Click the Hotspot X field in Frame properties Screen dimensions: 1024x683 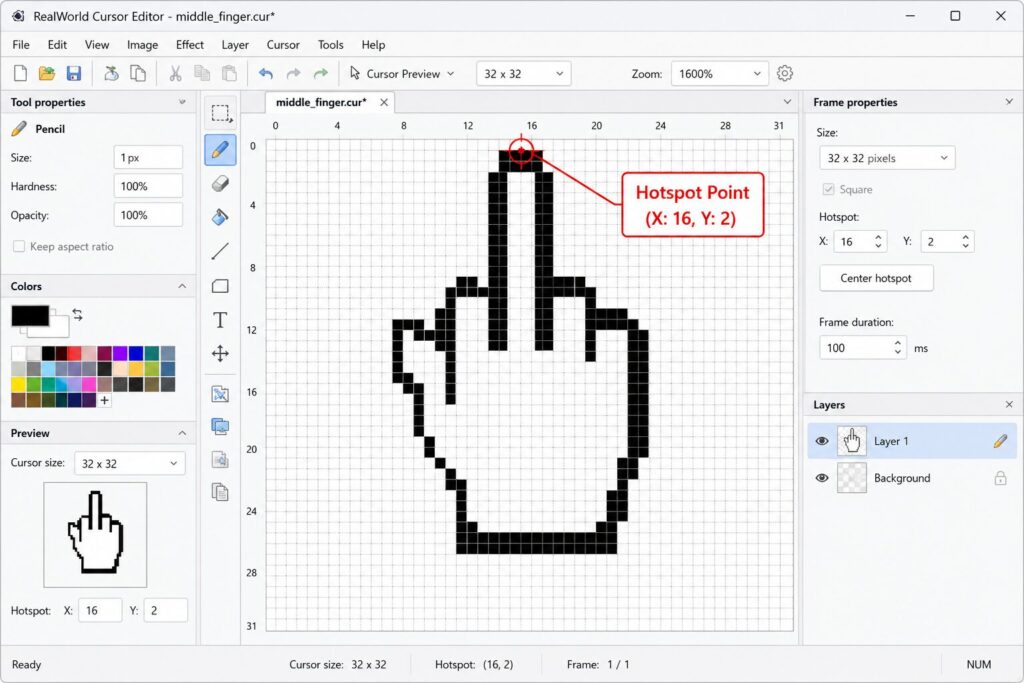coord(861,242)
